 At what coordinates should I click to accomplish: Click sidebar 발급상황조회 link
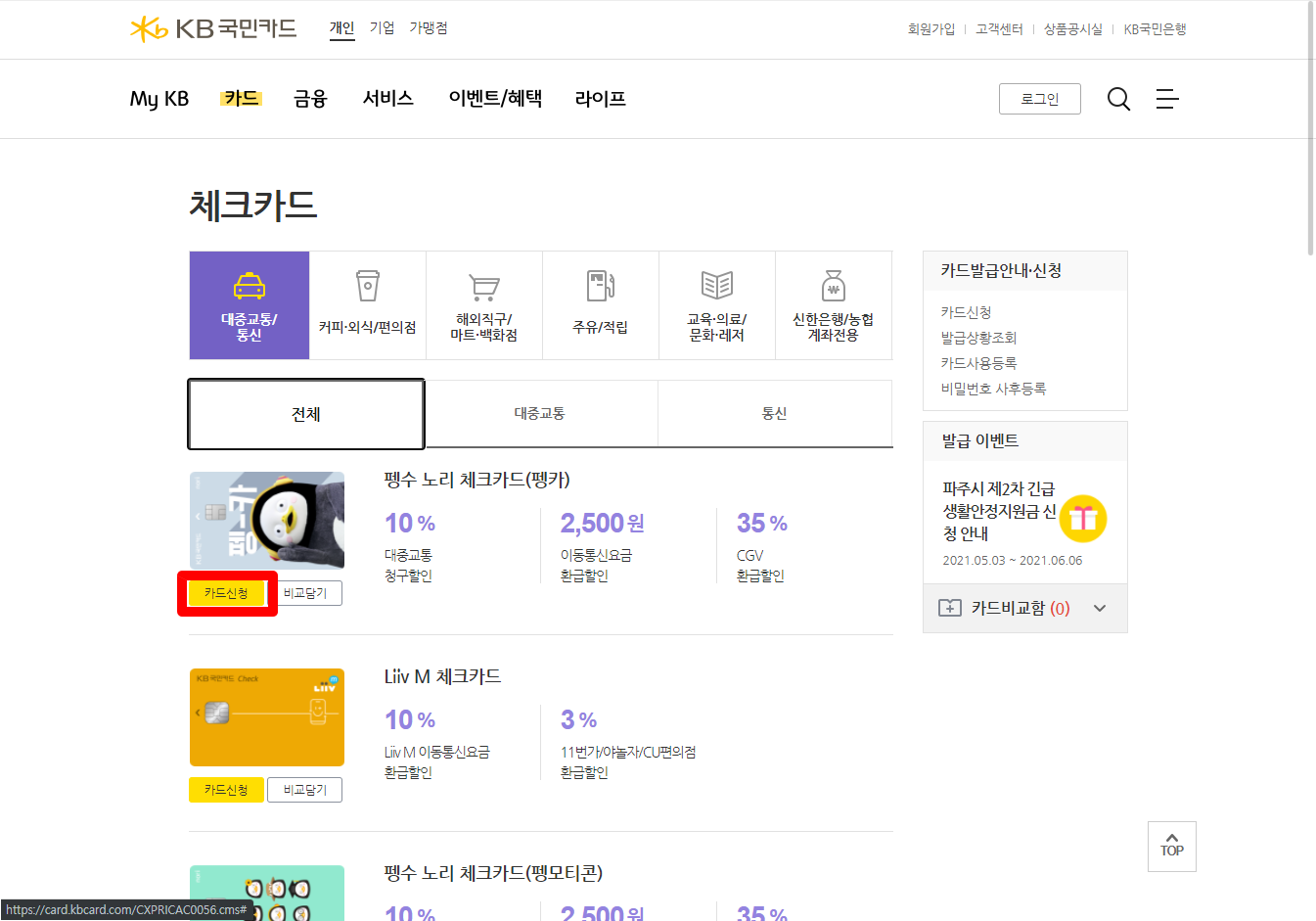pyautogui.click(x=978, y=338)
